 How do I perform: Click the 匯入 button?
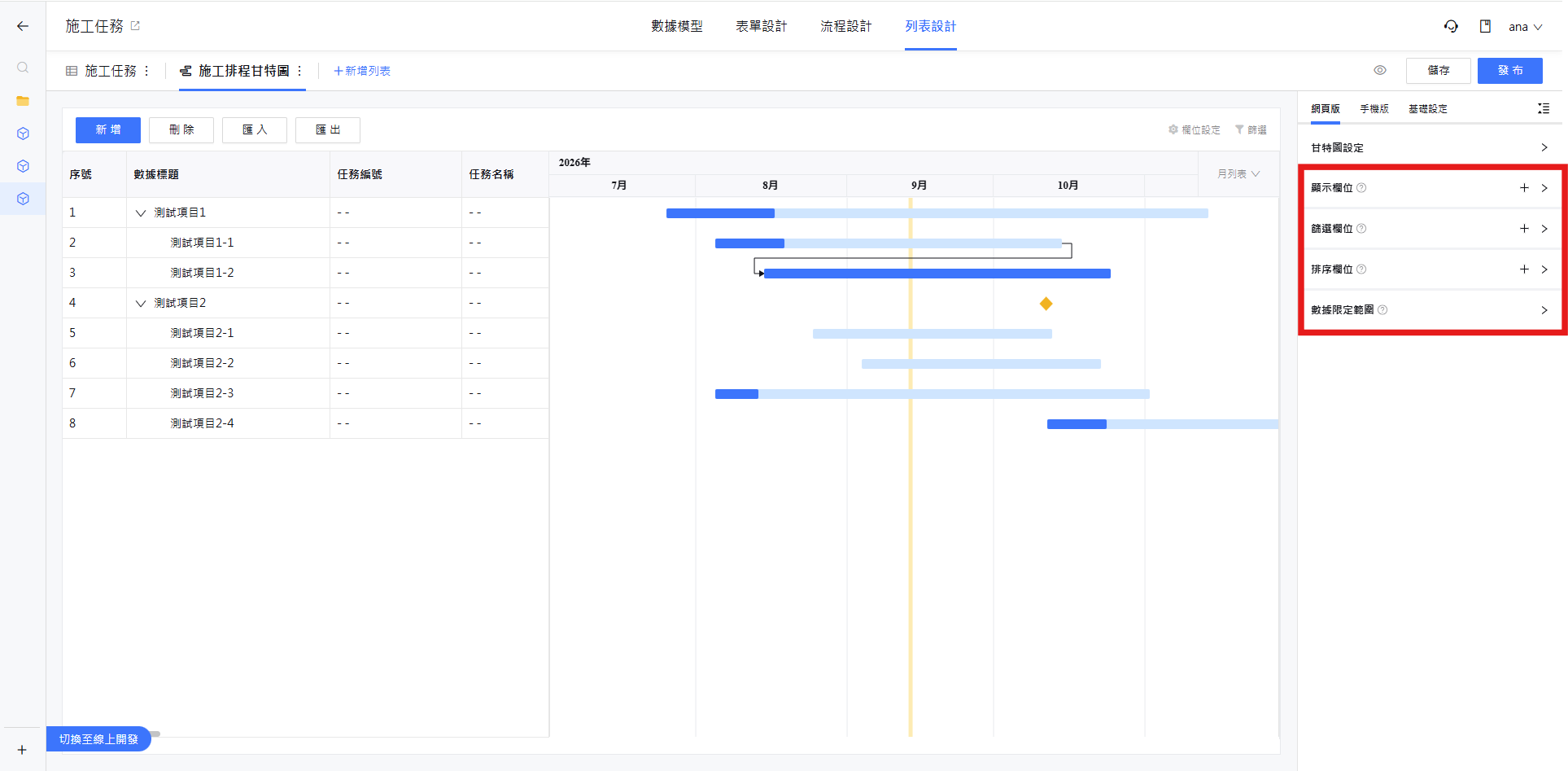255,130
